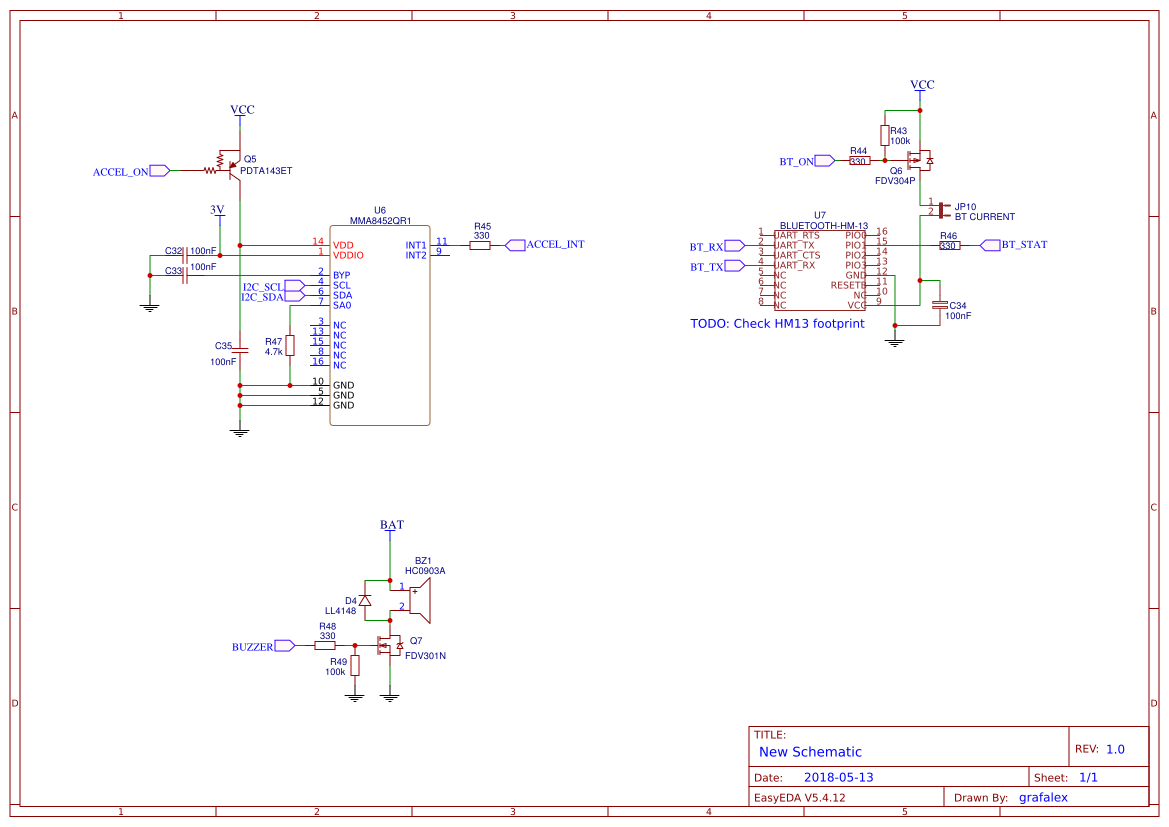Screen dimensions: 1169x827
Task: Select the MMA8452QR1 U6 chip body
Action: 379,325
